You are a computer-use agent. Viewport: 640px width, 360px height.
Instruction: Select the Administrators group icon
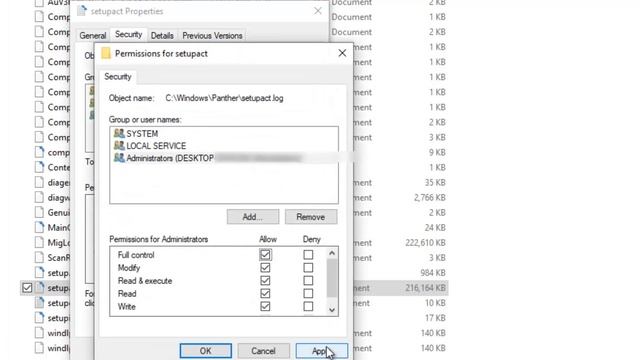pyautogui.click(x=119, y=158)
